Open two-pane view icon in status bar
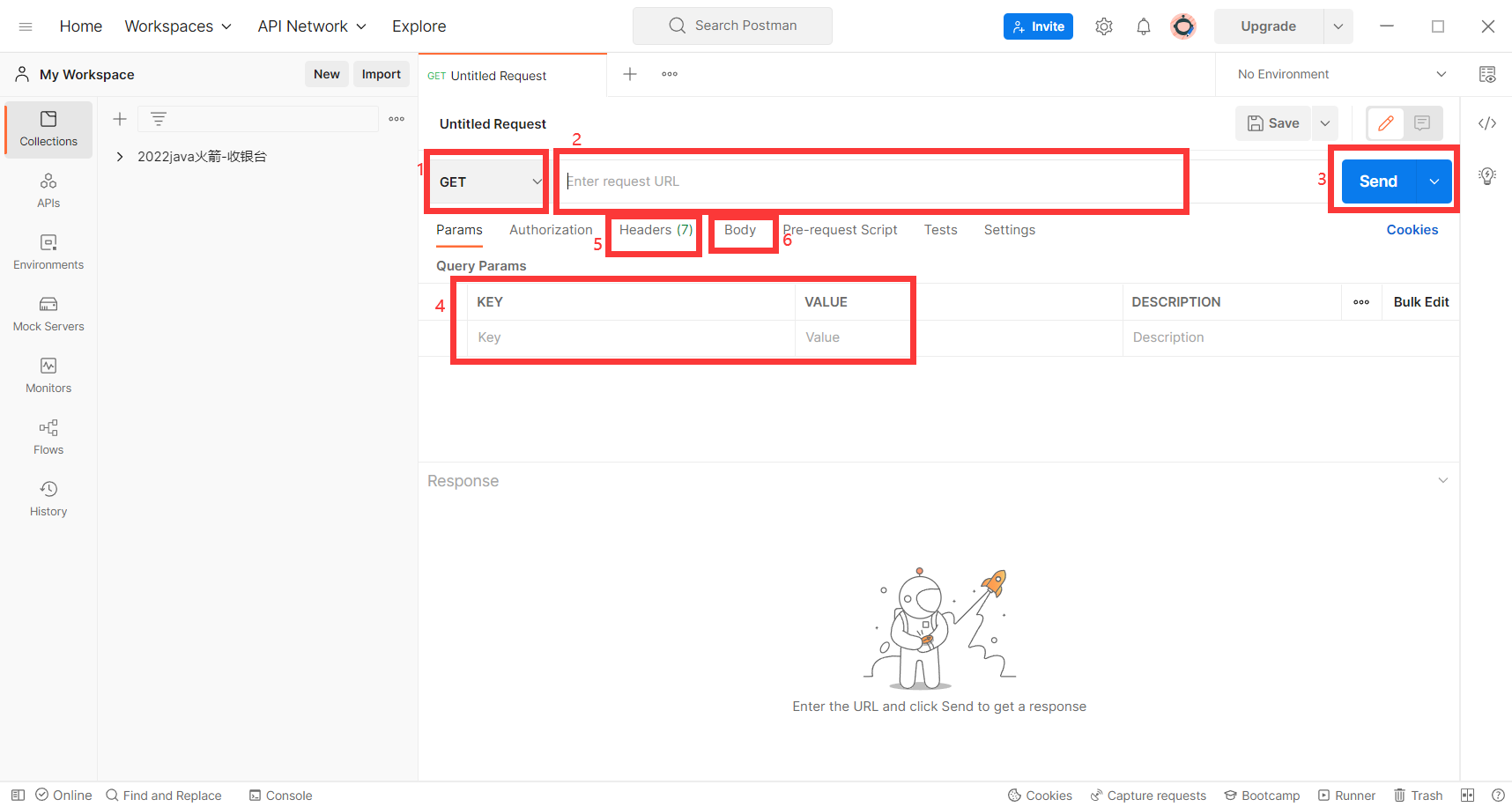The image size is (1512, 807). point(1467,795)
